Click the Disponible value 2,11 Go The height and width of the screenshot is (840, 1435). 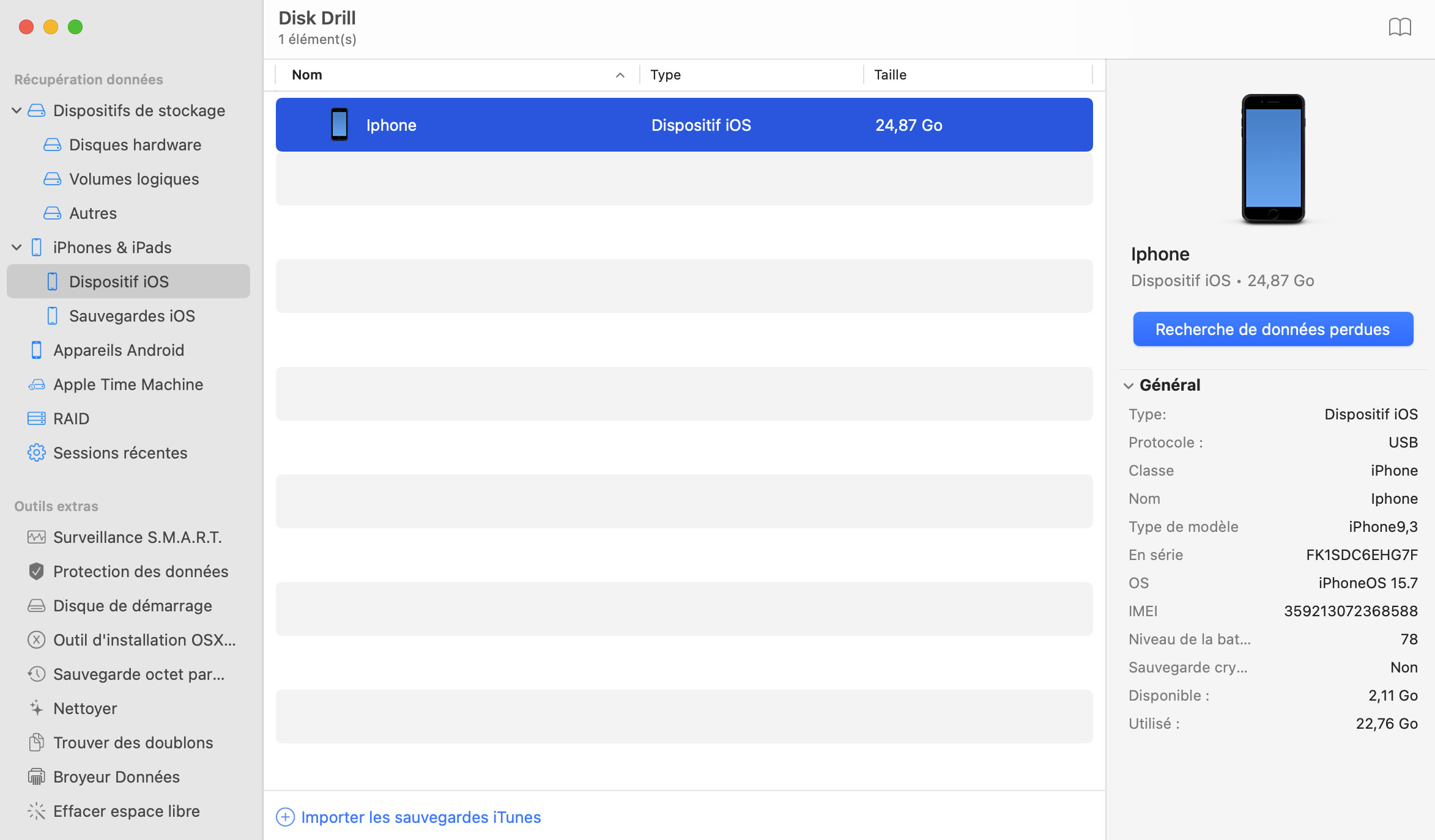click(x=1393, y=696)
